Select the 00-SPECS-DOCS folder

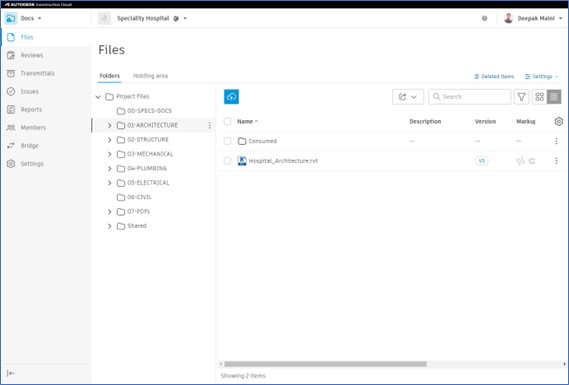[x=149, y=111]
